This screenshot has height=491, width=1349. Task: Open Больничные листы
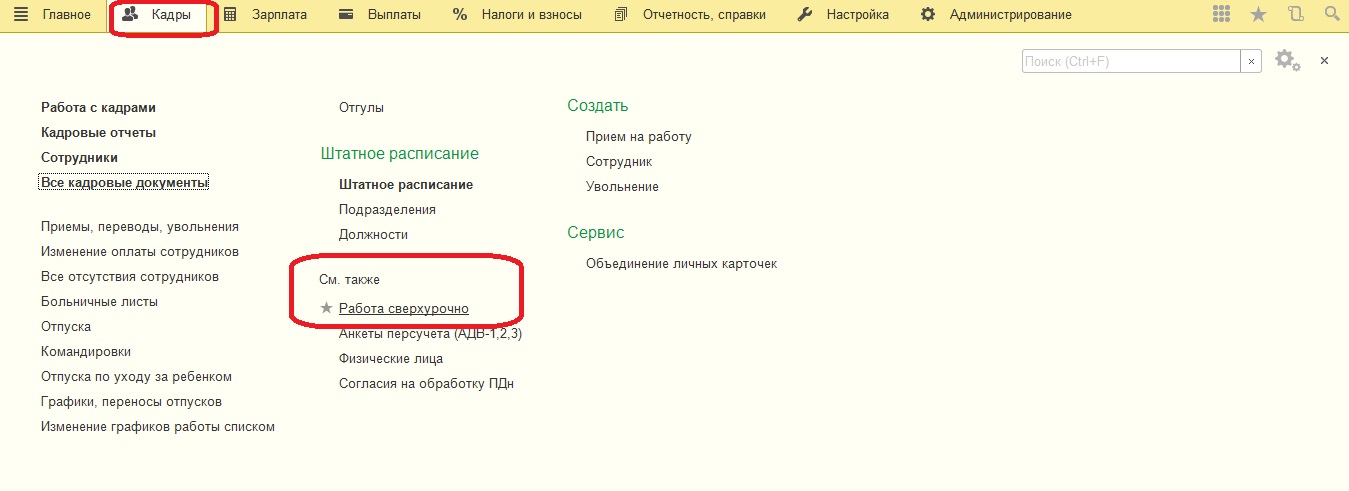(99, 302)
